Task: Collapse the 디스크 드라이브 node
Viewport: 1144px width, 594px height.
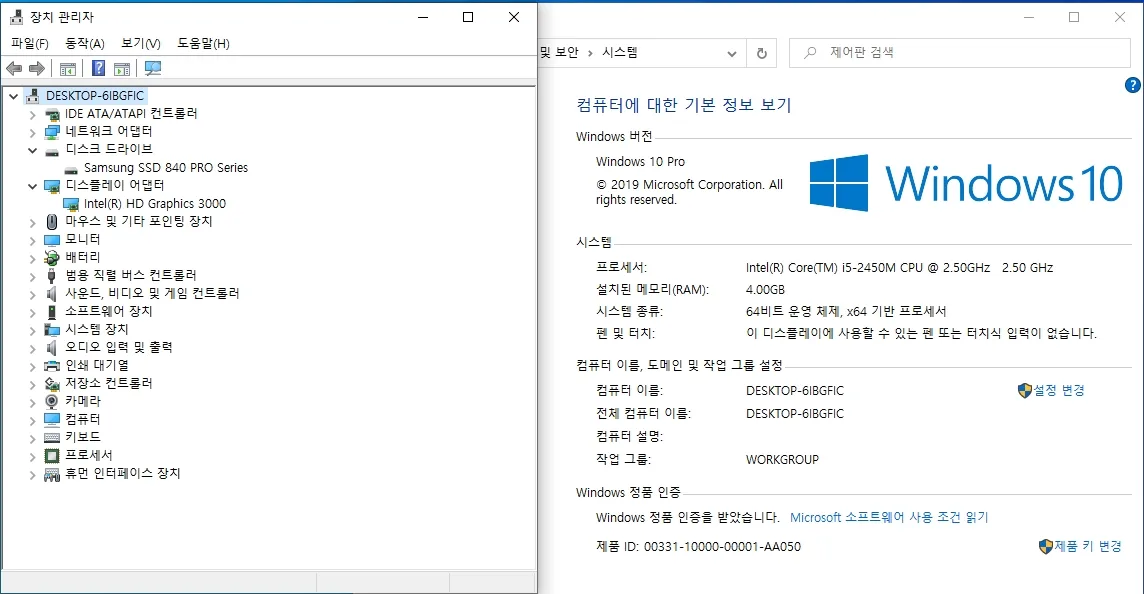Action: (32, 150)
